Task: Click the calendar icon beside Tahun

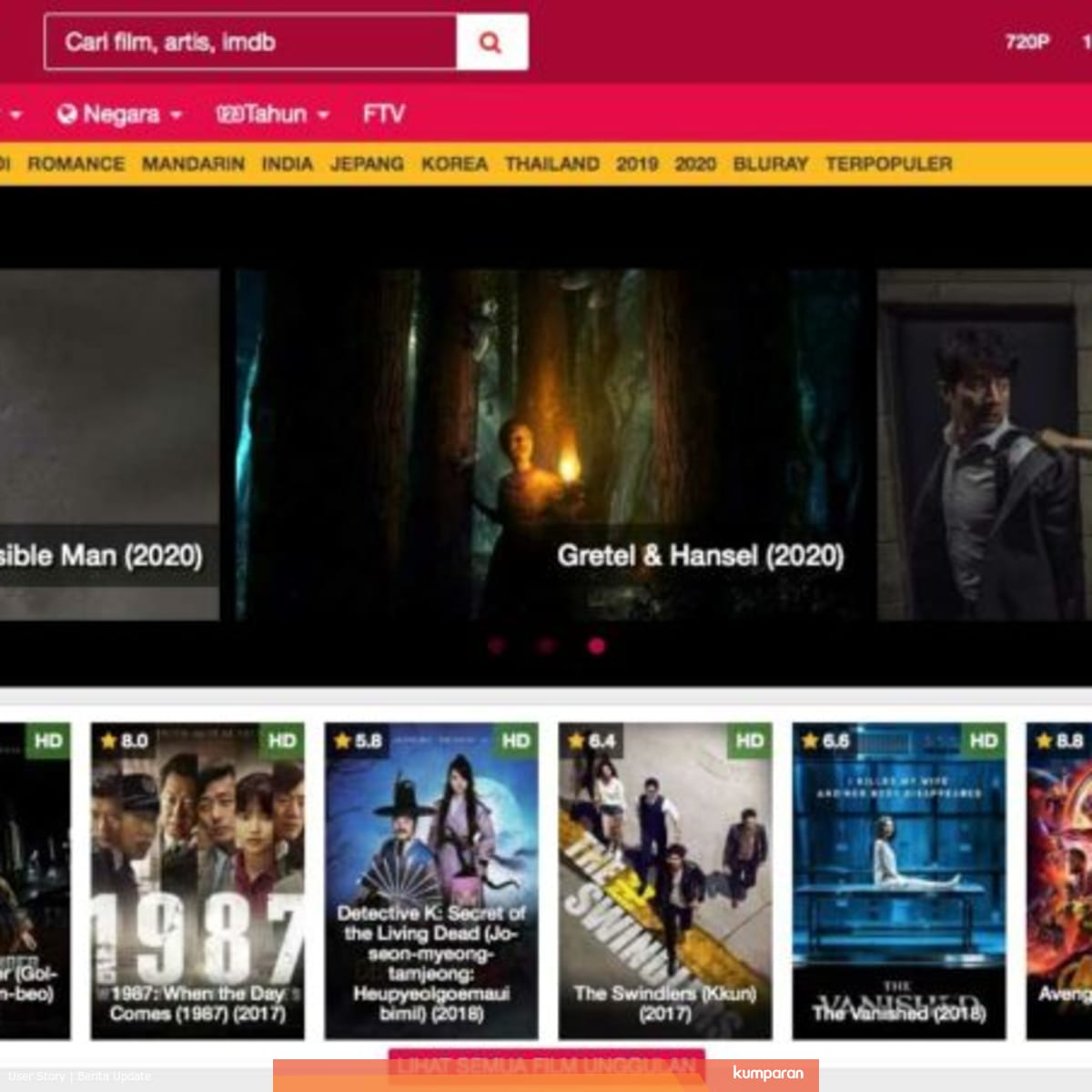Action: click(227, 115)
